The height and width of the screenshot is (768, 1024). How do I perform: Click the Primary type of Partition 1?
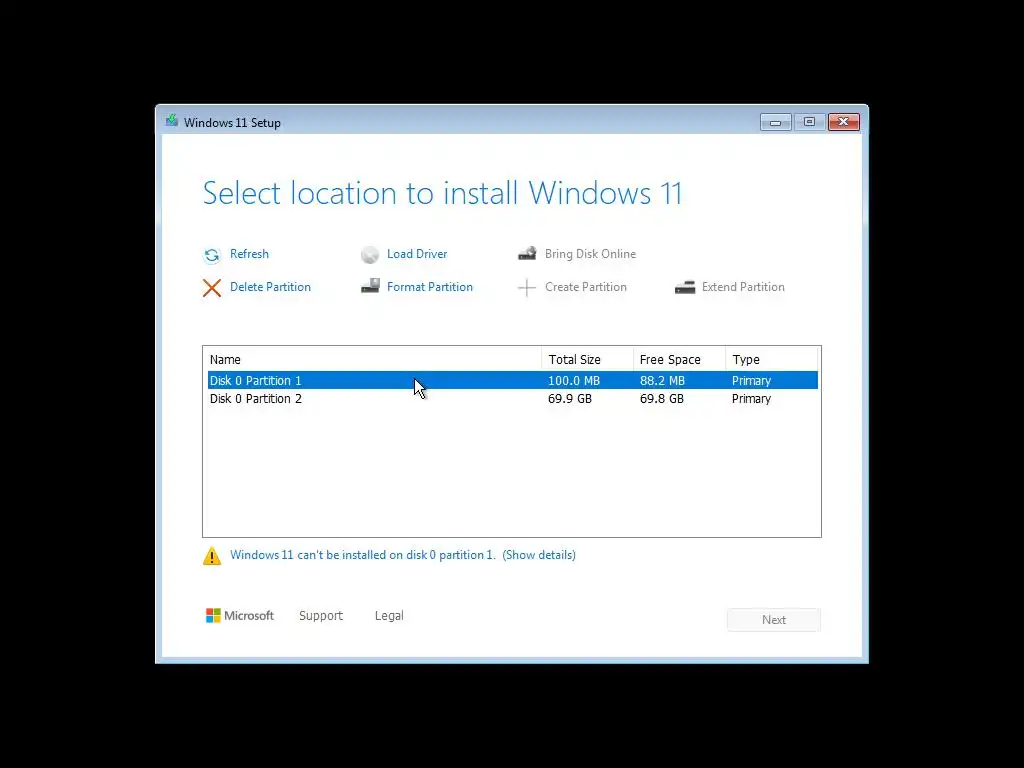751,380
